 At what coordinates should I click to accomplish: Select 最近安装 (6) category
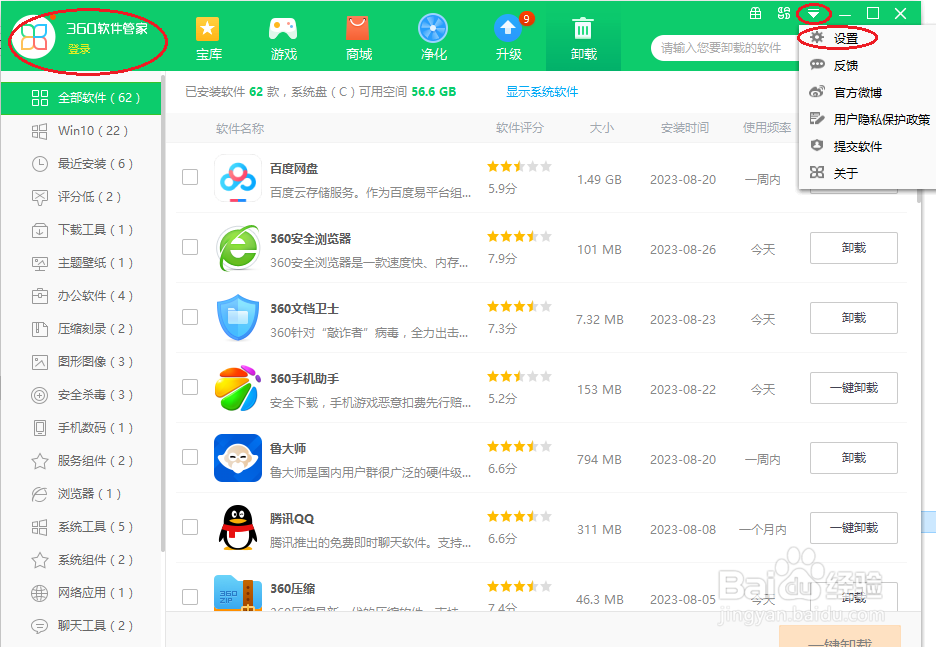click(81, 164)
